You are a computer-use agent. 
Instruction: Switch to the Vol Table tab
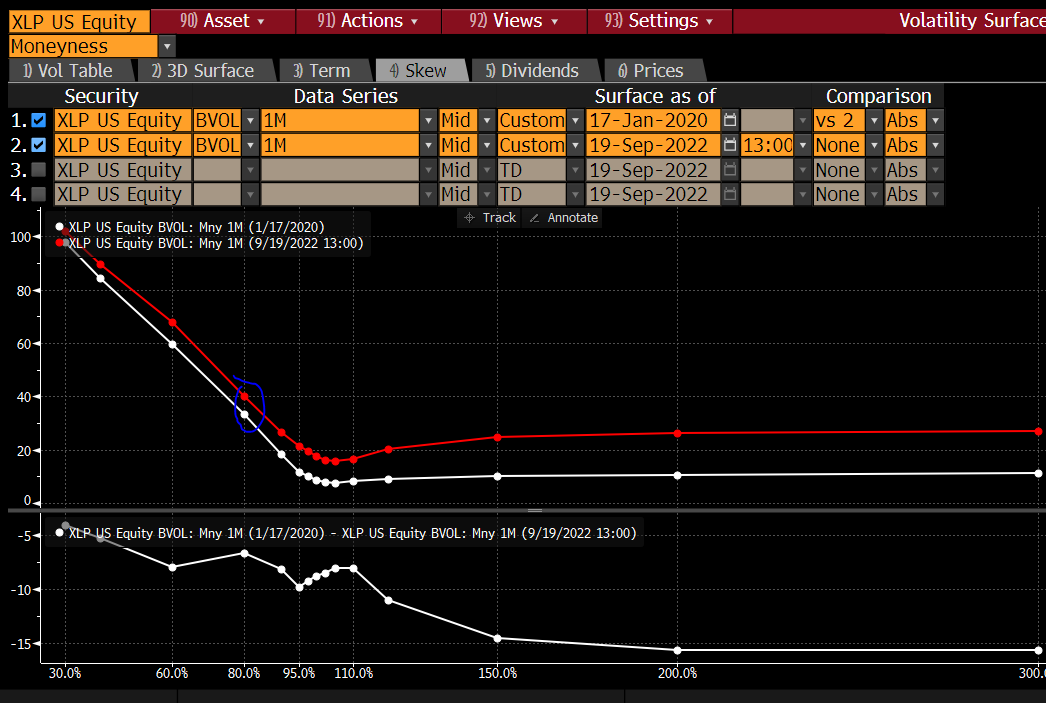69,71
